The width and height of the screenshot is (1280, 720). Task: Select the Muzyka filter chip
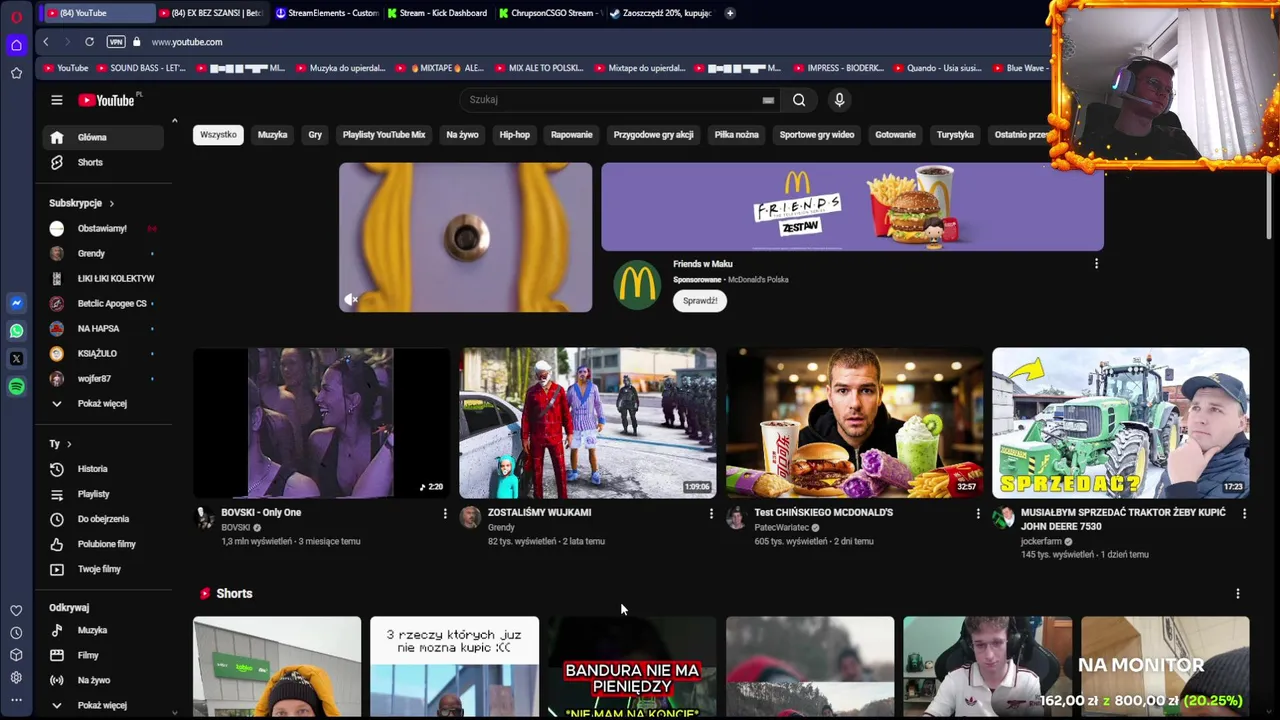272,135
